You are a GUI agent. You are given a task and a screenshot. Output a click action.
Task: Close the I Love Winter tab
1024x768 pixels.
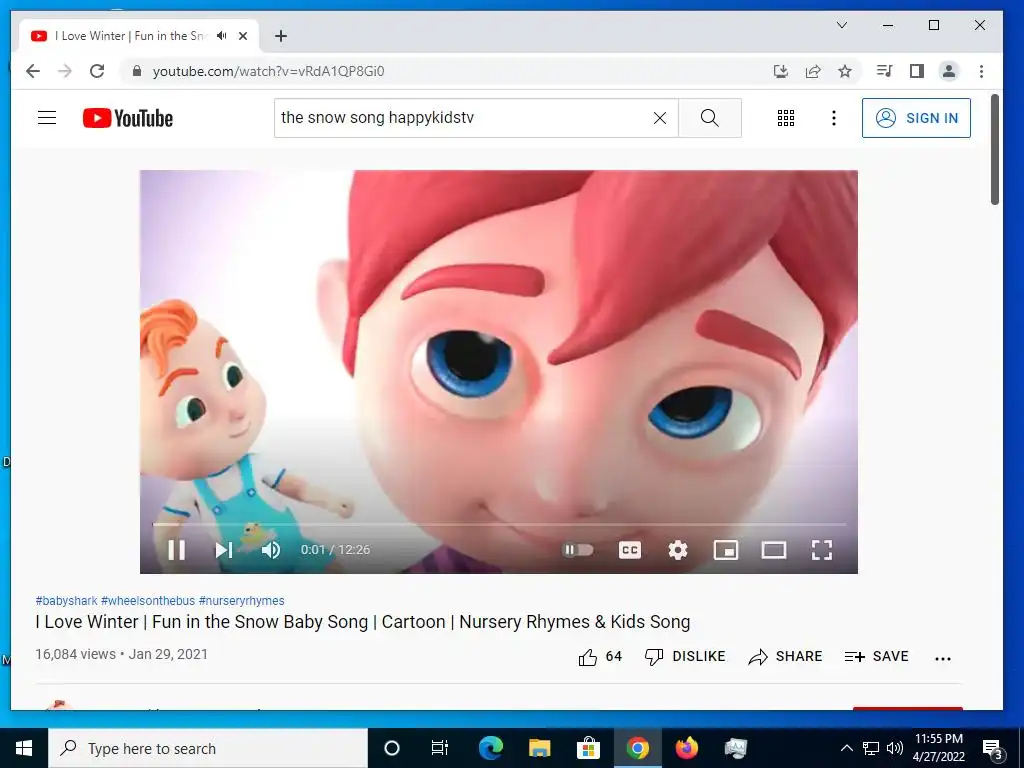pos(243,36)
